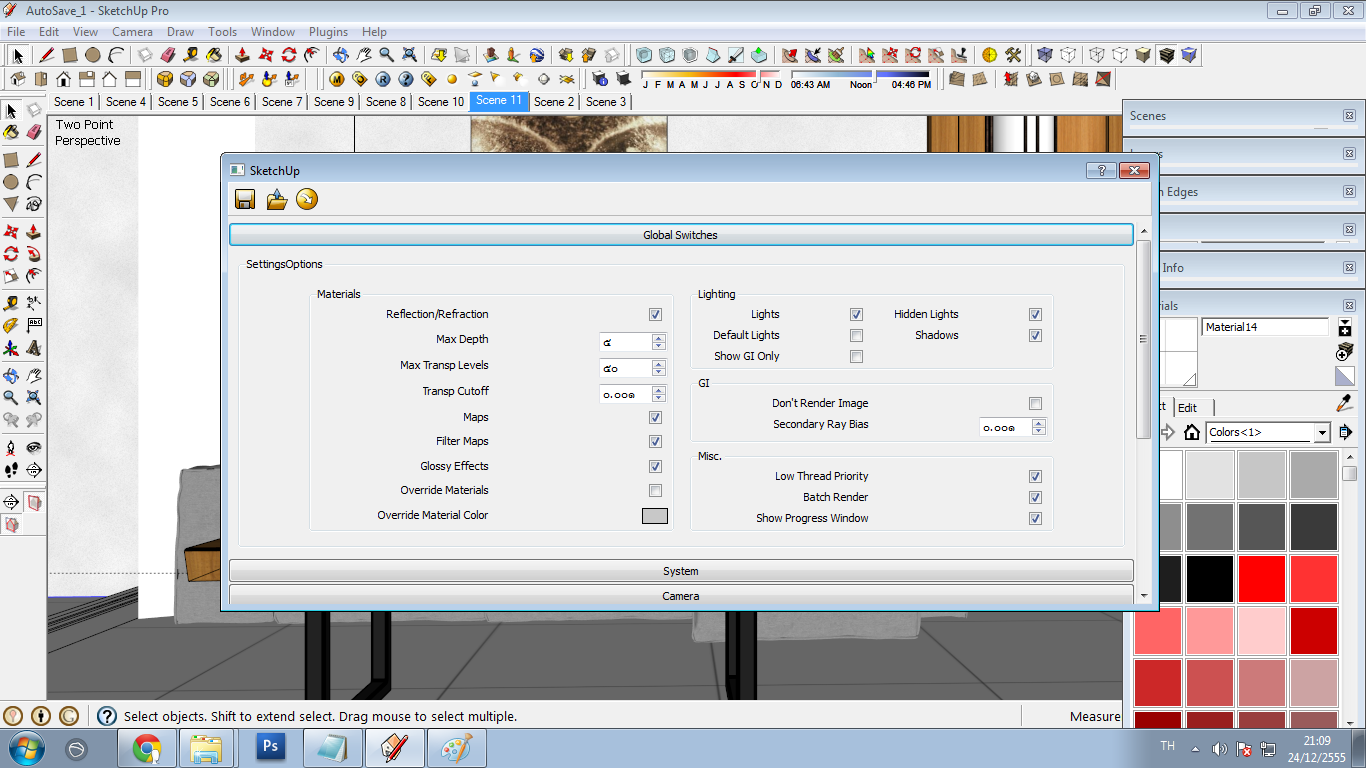Expand the System rollout
Screen dimensions: 1366x768
[x=680, y=571]
